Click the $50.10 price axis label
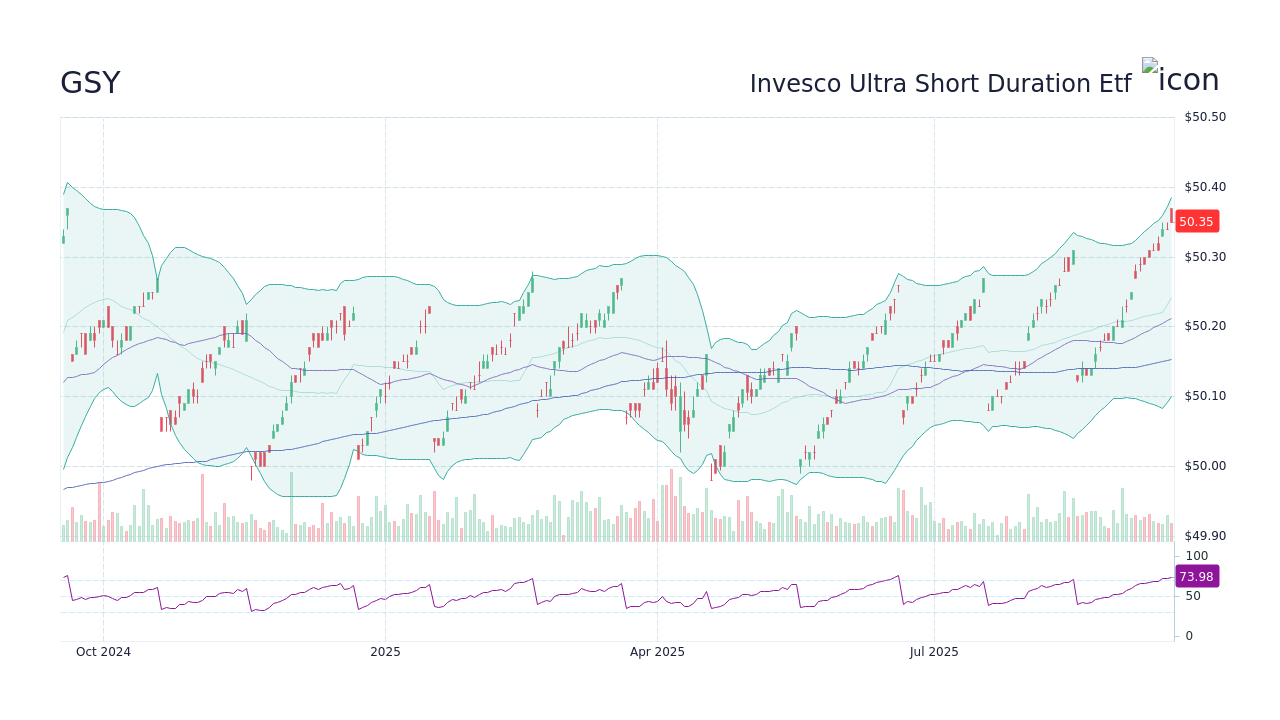The width and height of the screenshot is (1280, 720). tap(1205, 396)
